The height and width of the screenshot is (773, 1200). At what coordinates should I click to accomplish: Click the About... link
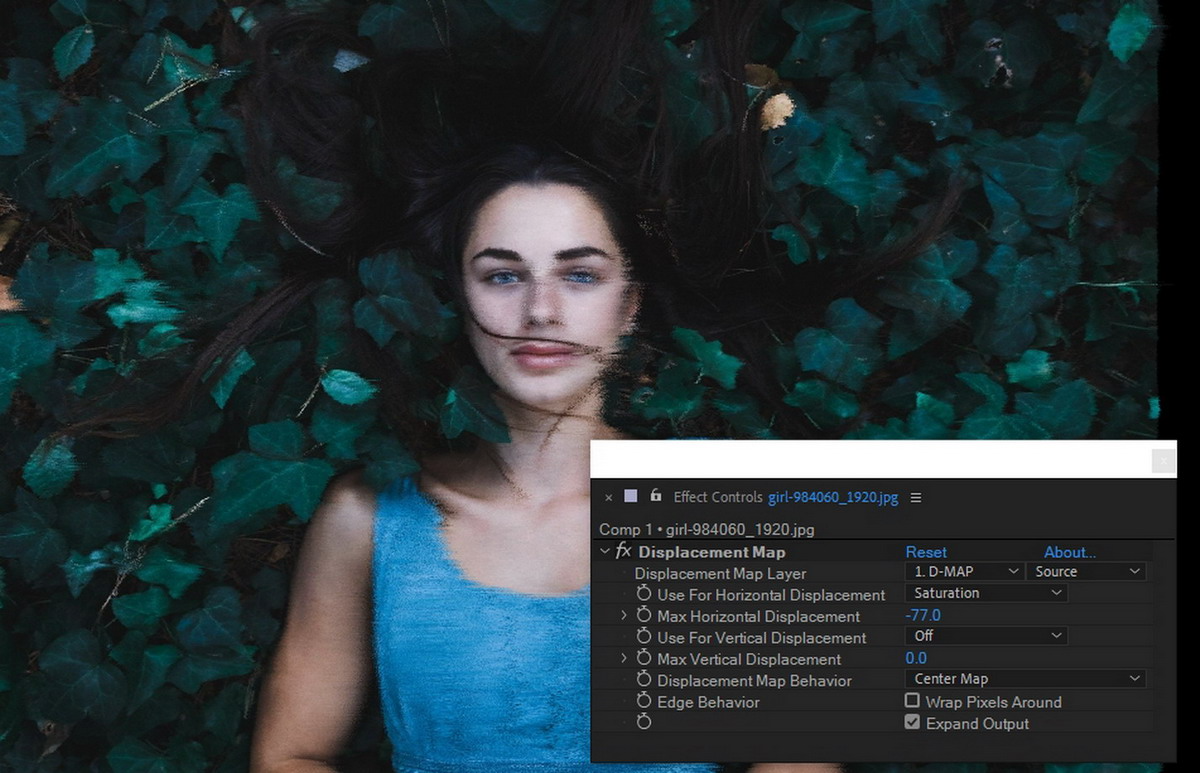click(1070, 552)
